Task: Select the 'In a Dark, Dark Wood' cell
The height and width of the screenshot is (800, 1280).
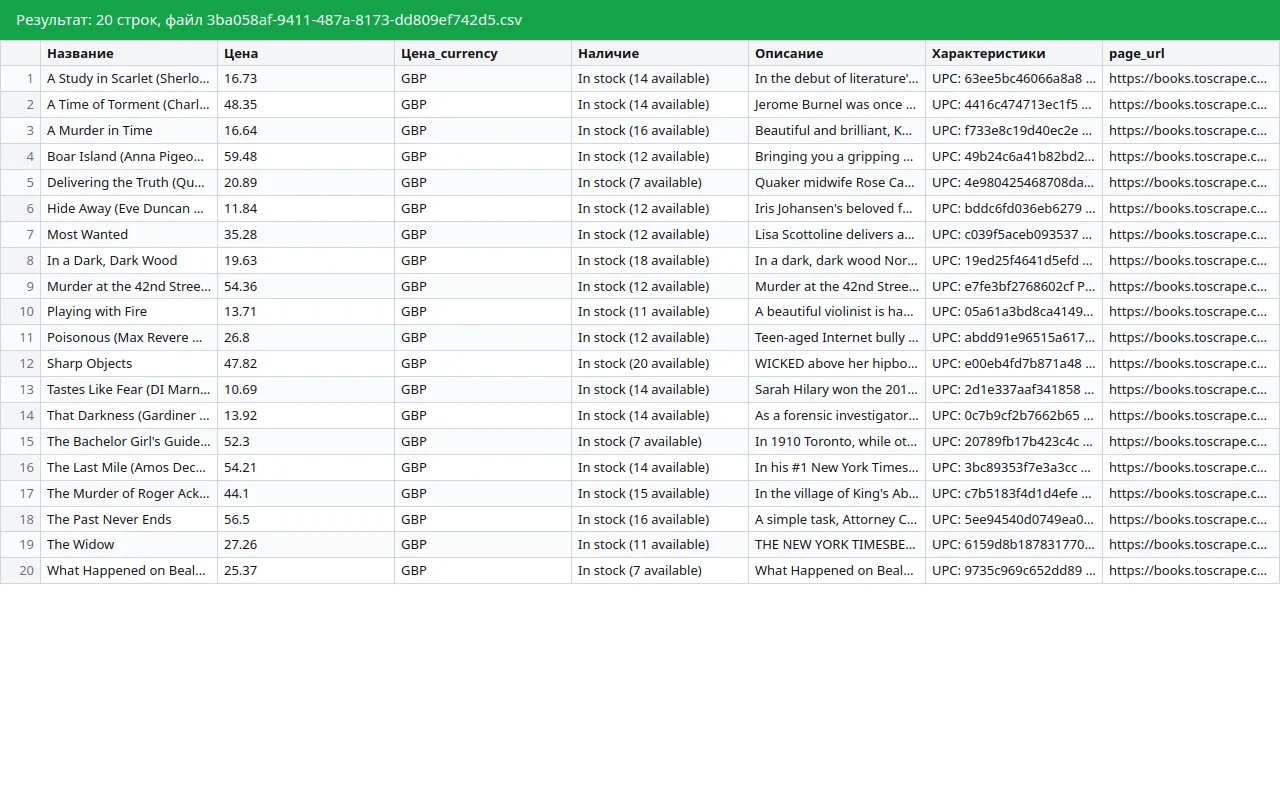Action: (129, 260)
